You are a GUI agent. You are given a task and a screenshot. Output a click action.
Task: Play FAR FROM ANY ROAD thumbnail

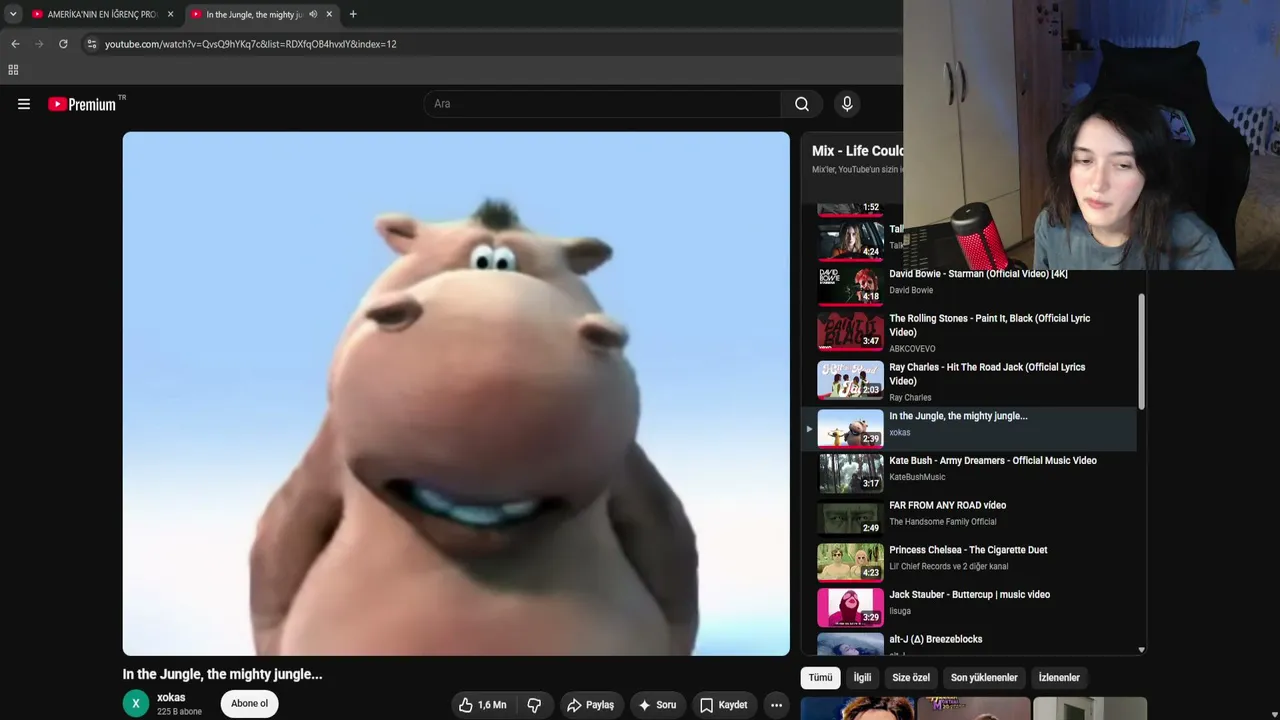tap(851, 518)
